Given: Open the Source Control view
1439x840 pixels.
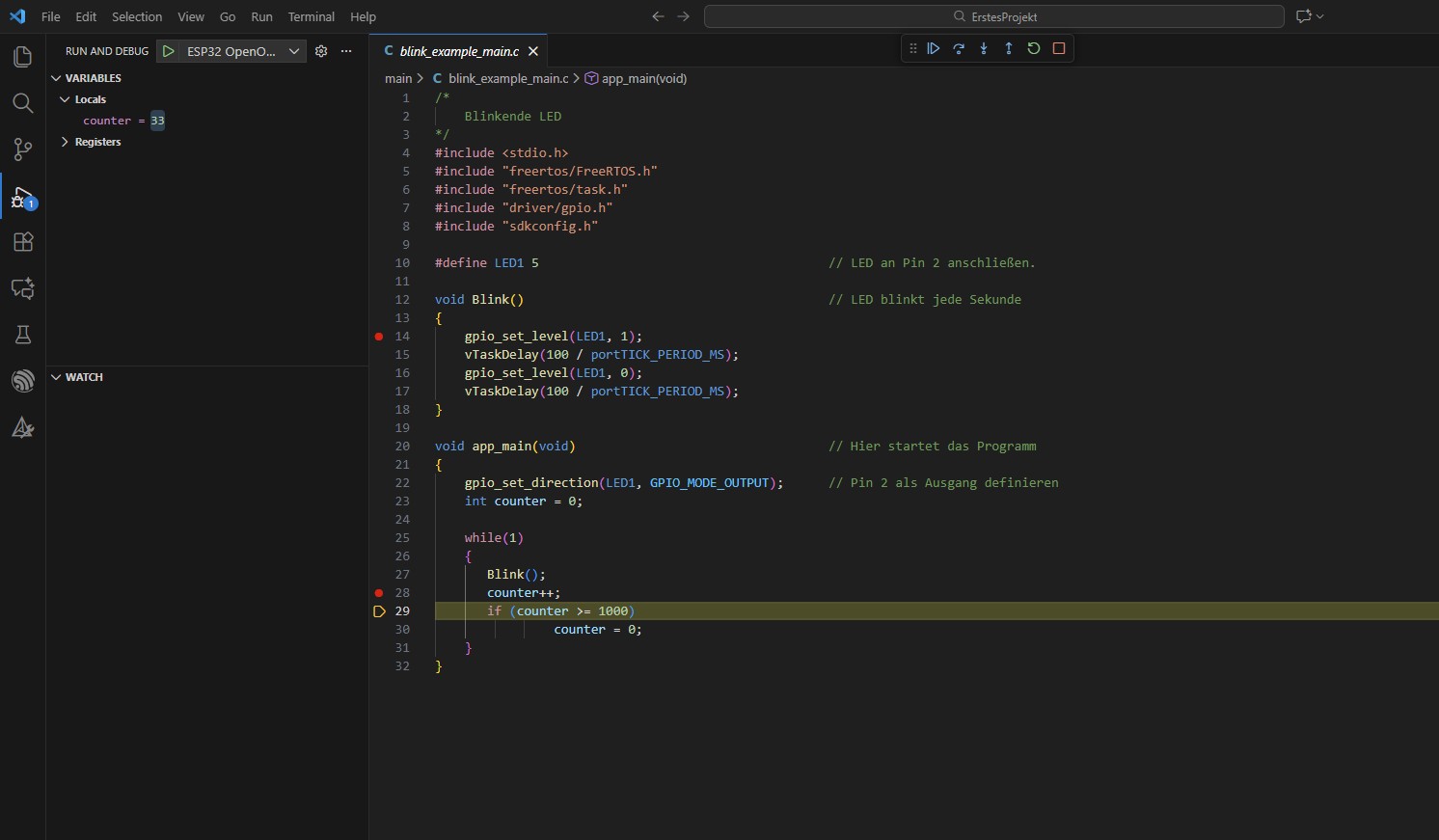Looking at the screenshot, I should pyautogui.click(x=22, y=149).
